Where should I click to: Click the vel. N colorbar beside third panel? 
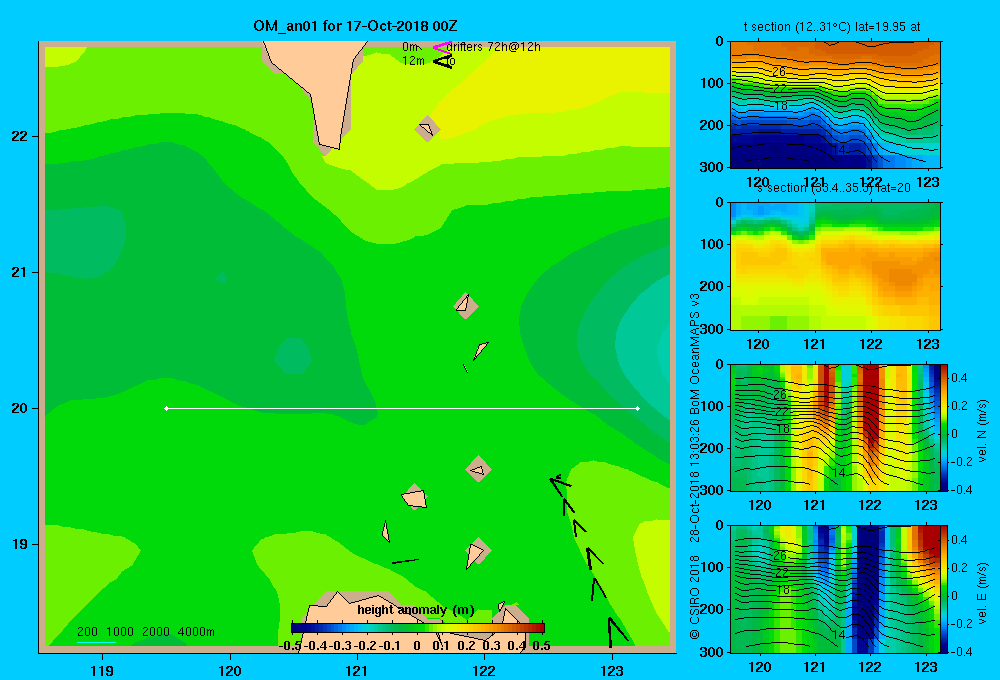tap(945, 428)
